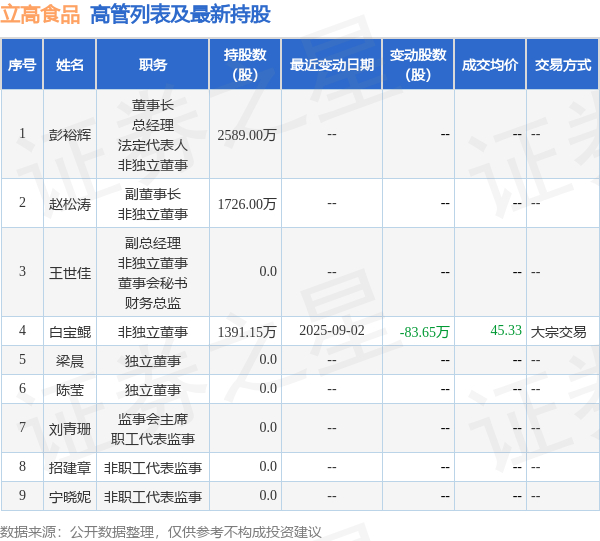
Task: Click 副董事长 in 赵松涛's positions
Action: (x=153, y=194)
